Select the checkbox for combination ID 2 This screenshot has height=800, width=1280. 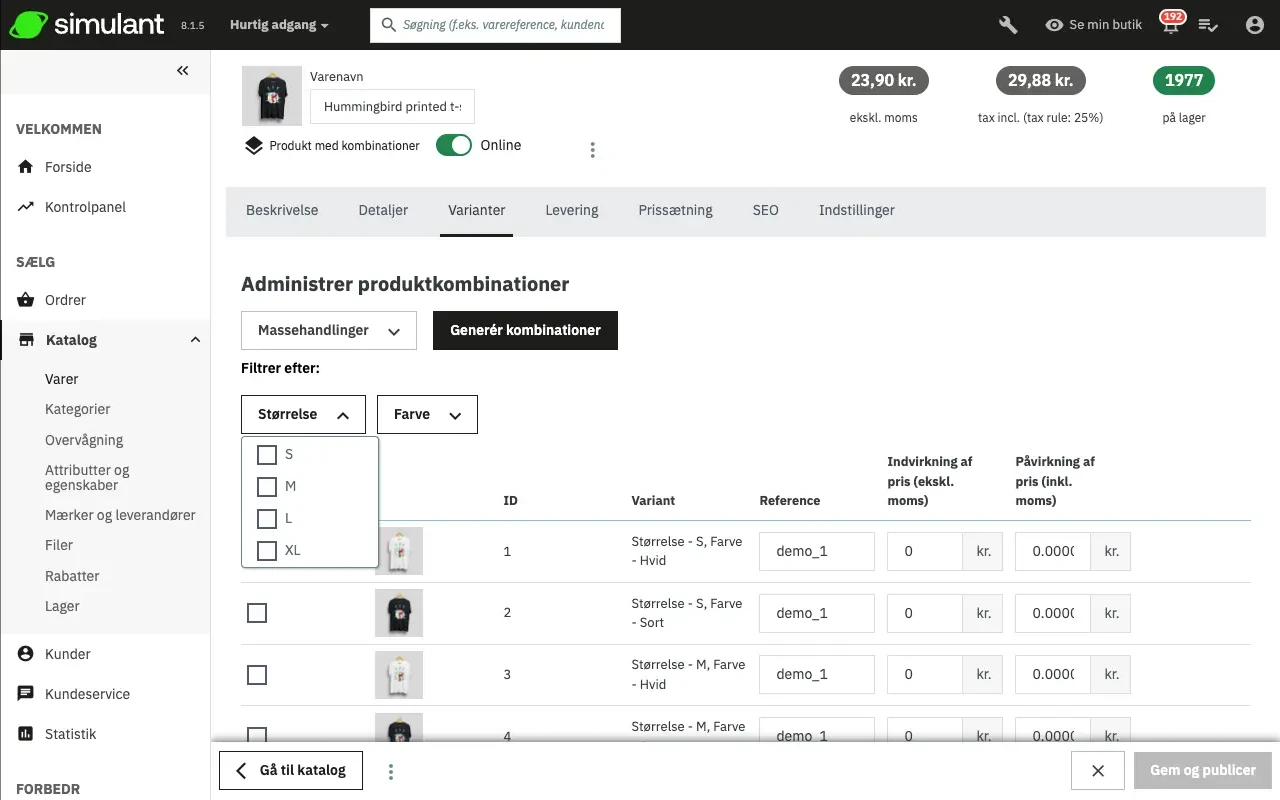click(257, 613)
